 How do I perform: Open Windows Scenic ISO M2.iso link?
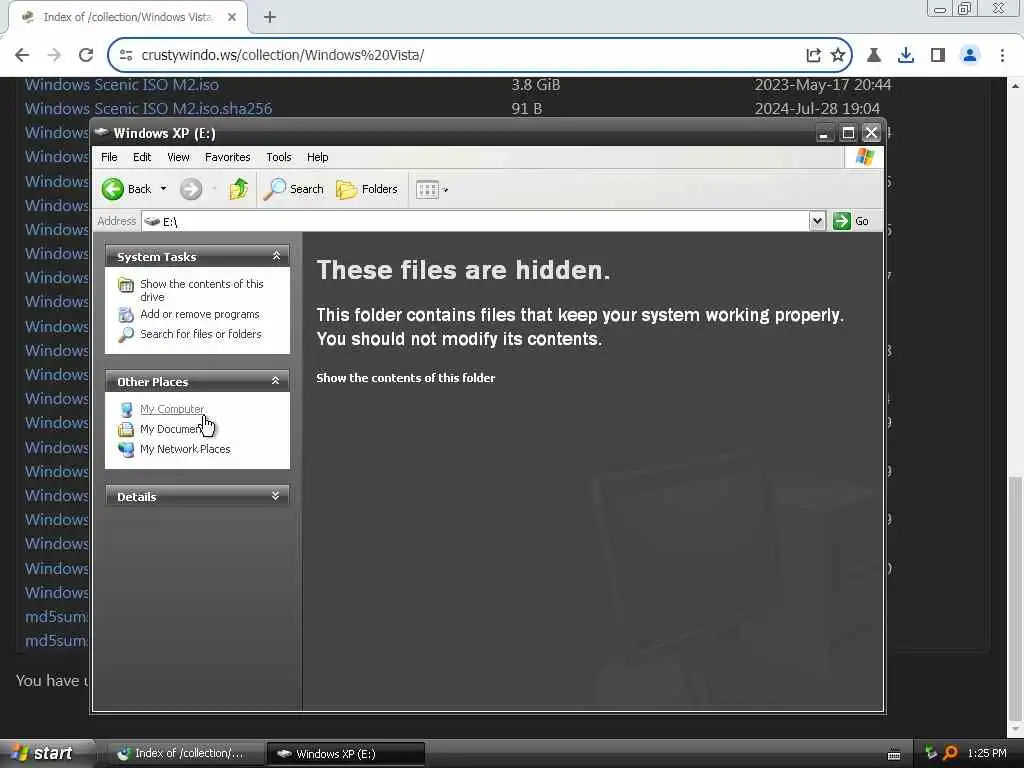click(x=121, y=85)
